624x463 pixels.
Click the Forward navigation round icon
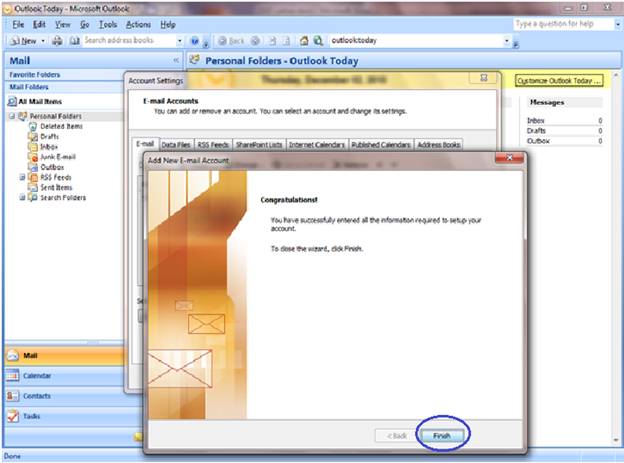(x=255, y=41)
